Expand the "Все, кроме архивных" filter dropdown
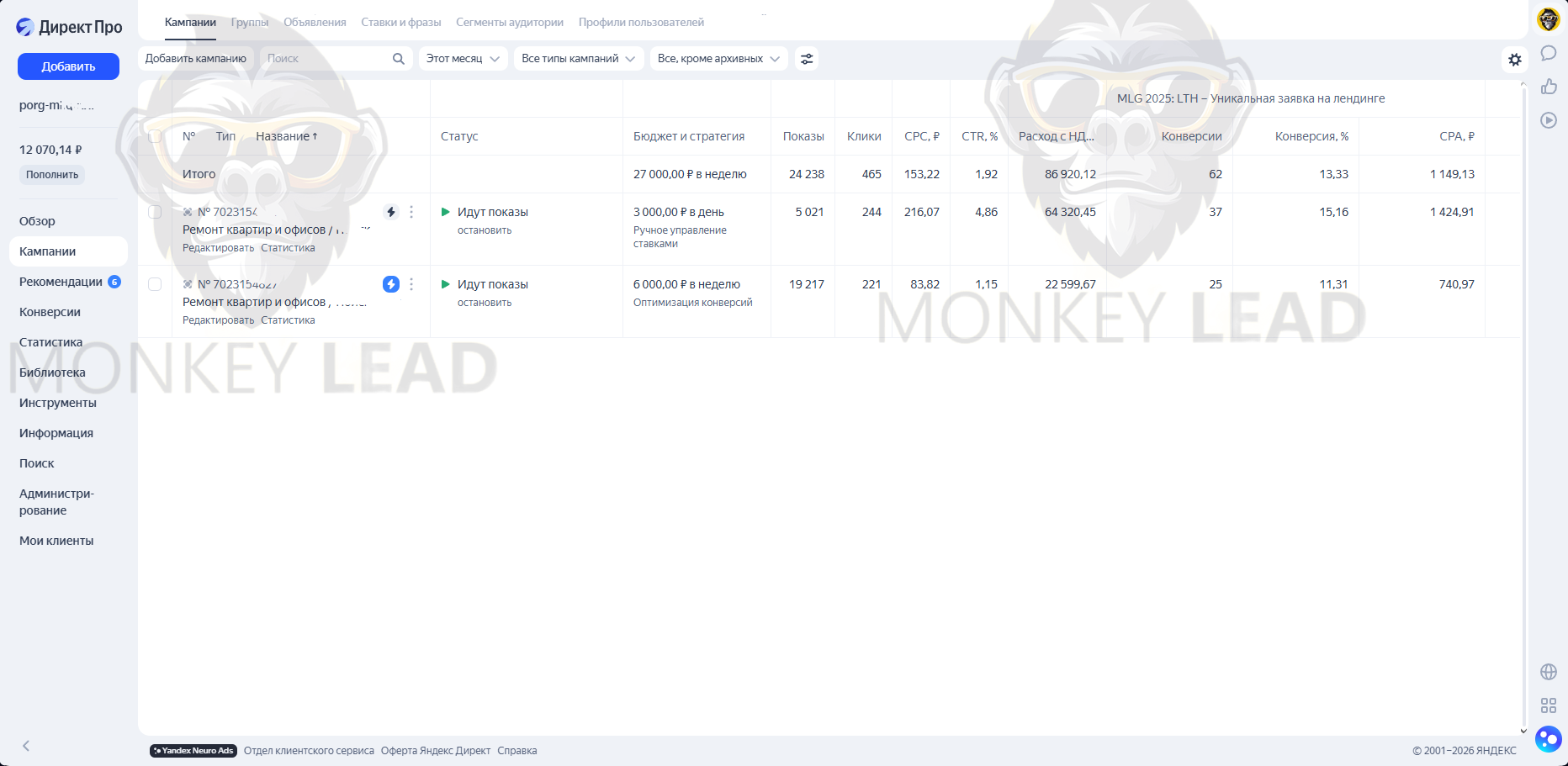This screenshot has width=1568, height=766. 718,59
